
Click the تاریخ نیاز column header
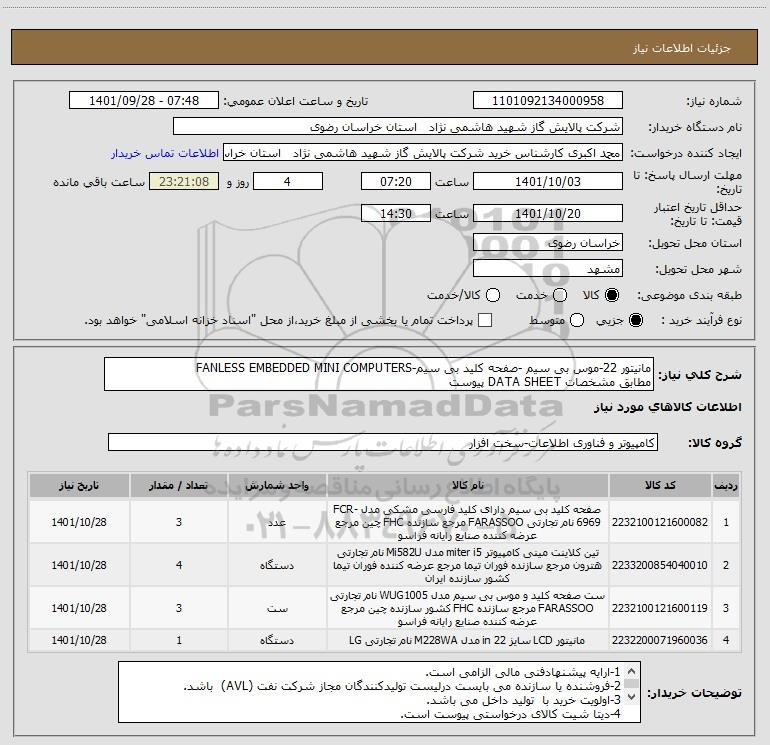pos(79,485)
